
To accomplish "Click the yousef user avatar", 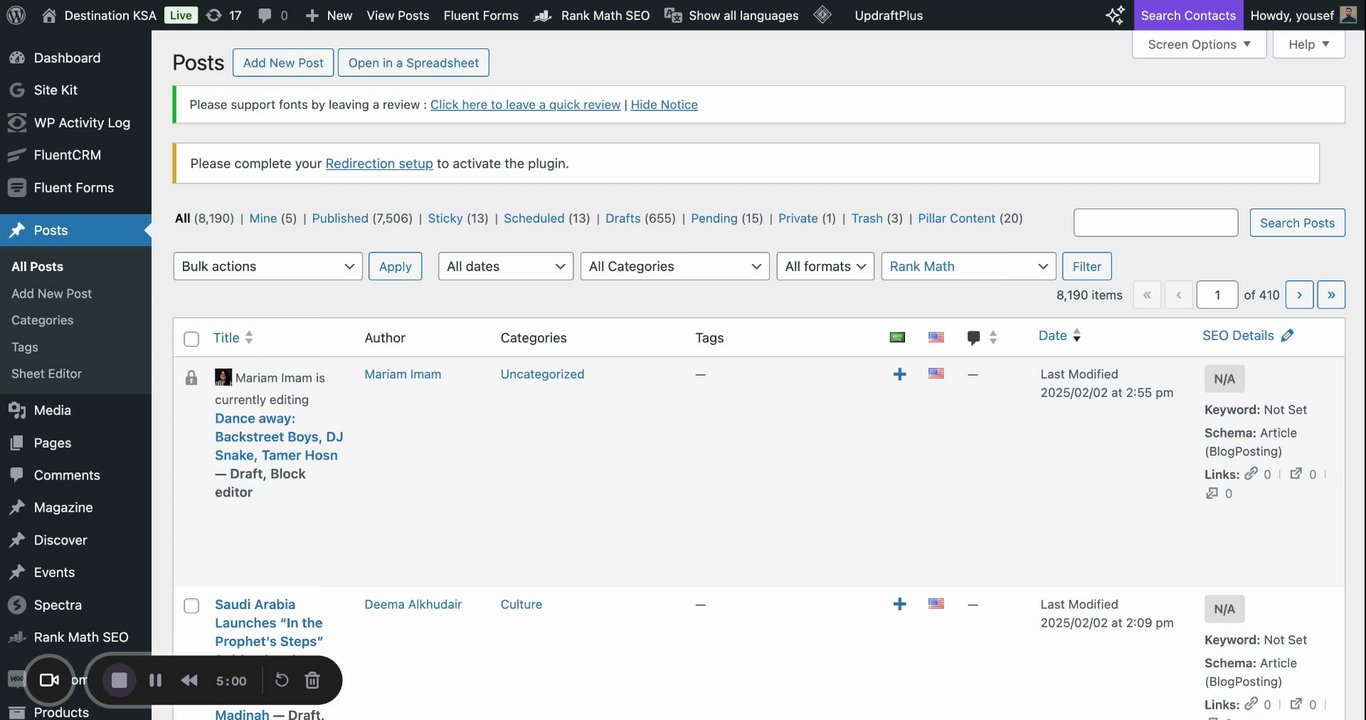I will (1349, 15).
